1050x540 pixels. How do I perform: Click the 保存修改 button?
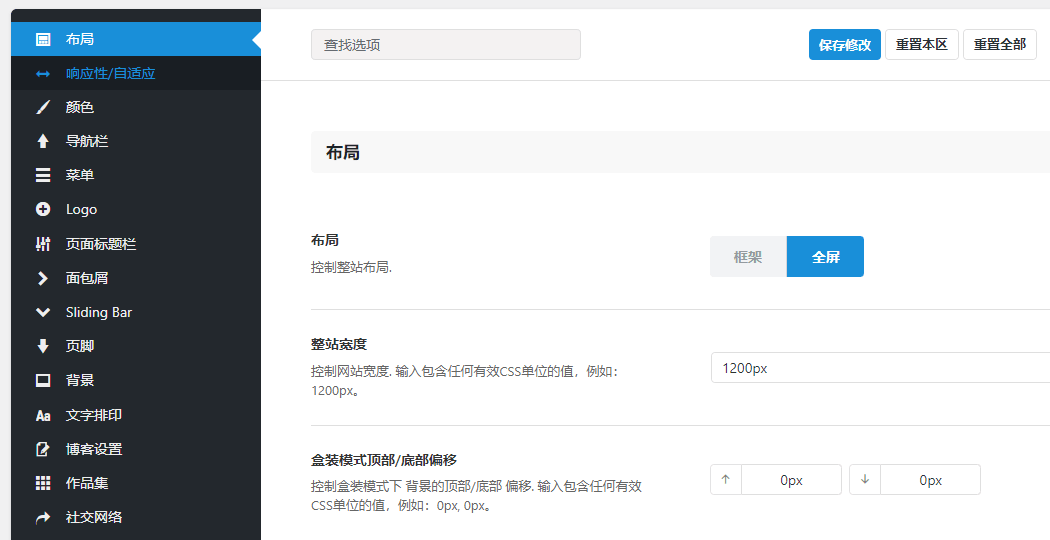point(844,45)
